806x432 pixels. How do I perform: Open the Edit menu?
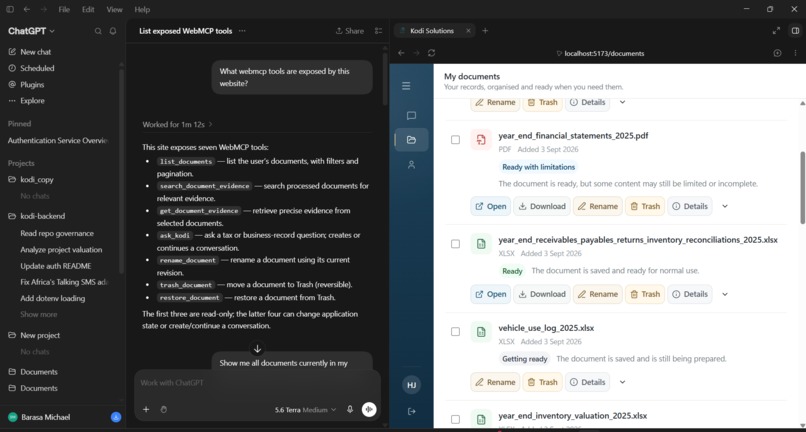(x=88, y=9)
